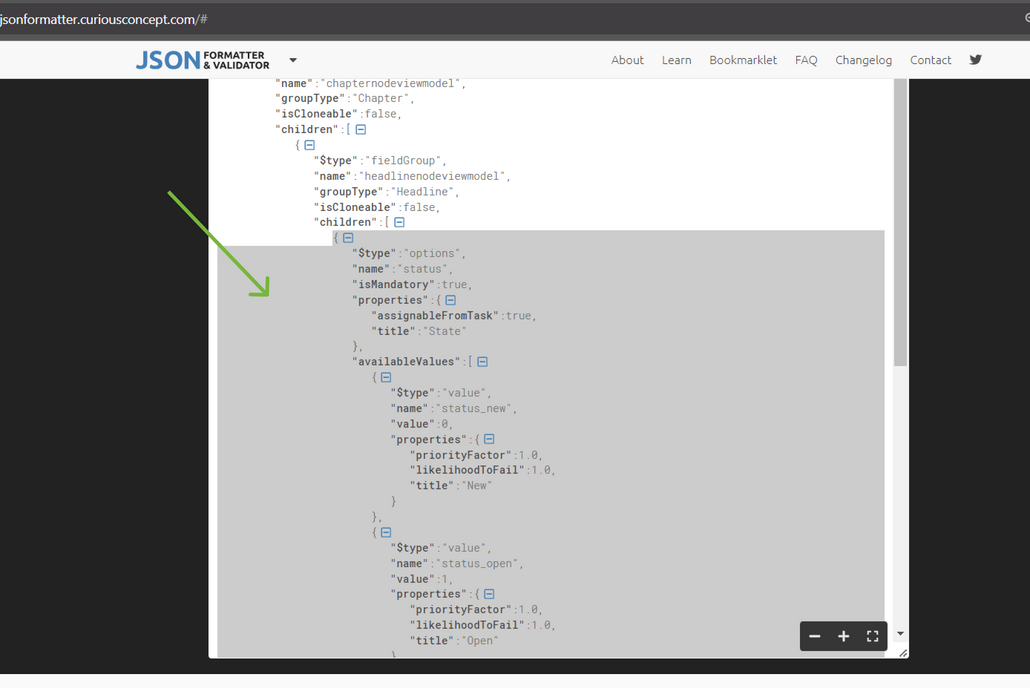Click the resize handle at the output corner
This screenshot has width=1030, height=688.
click(903, 653)
